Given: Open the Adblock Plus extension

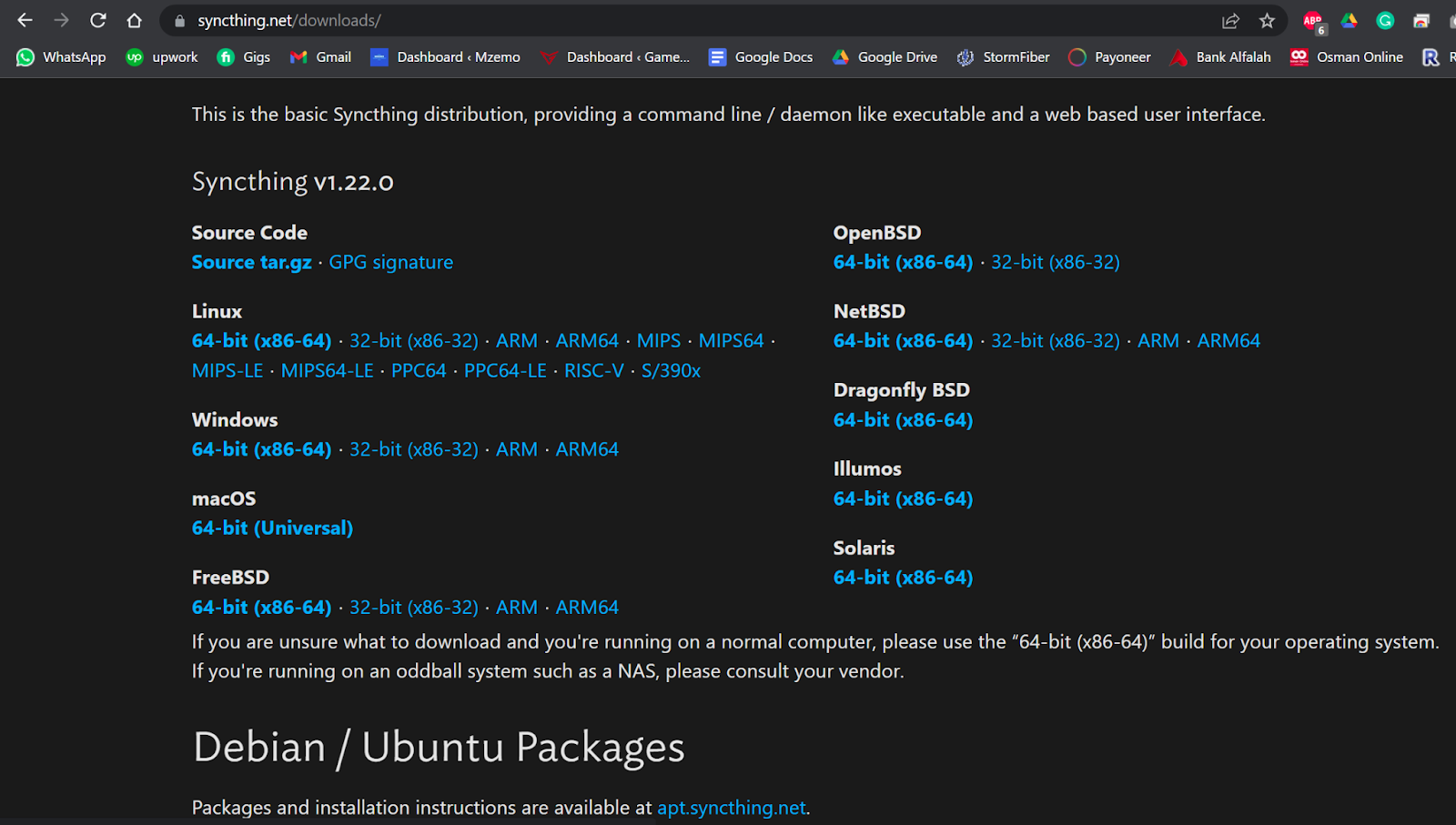Looking at the screenshot, I should coord(1313,21).
